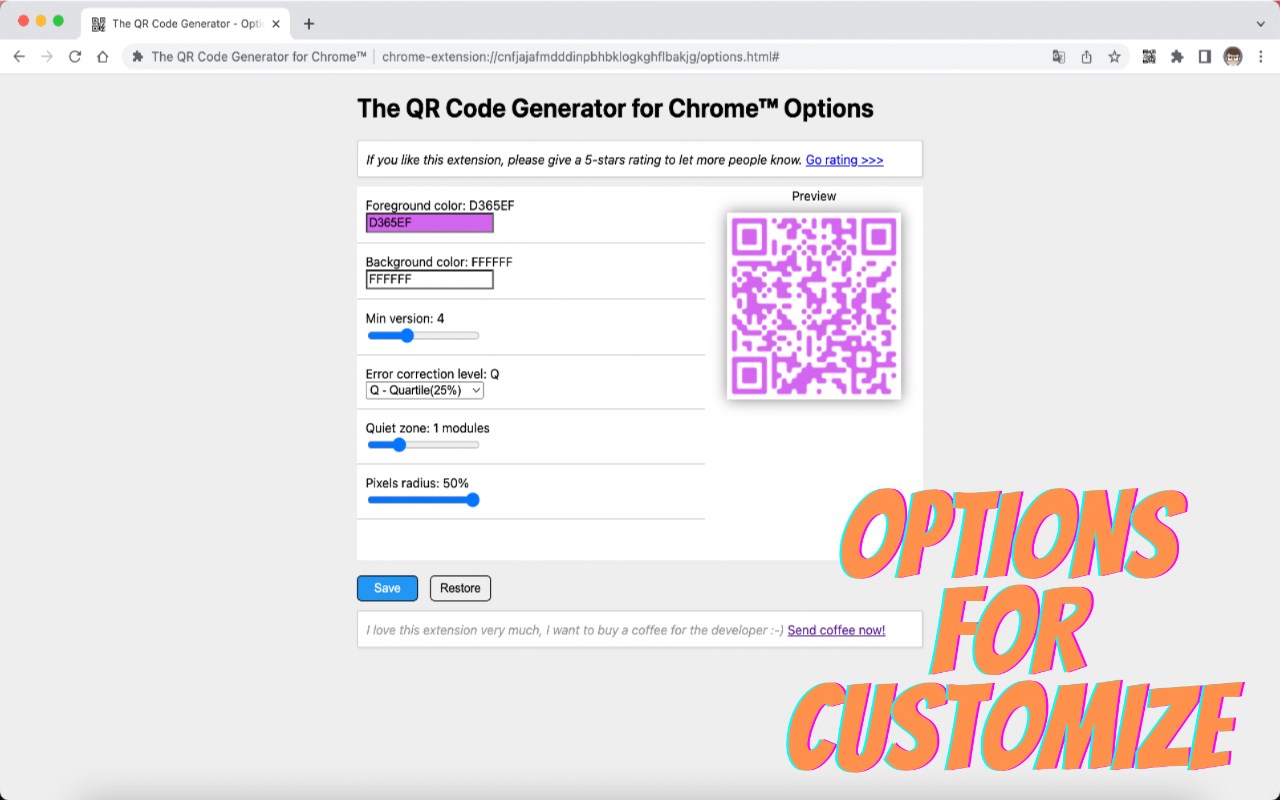Close the QR Code Generator tab

pos(274,23)
